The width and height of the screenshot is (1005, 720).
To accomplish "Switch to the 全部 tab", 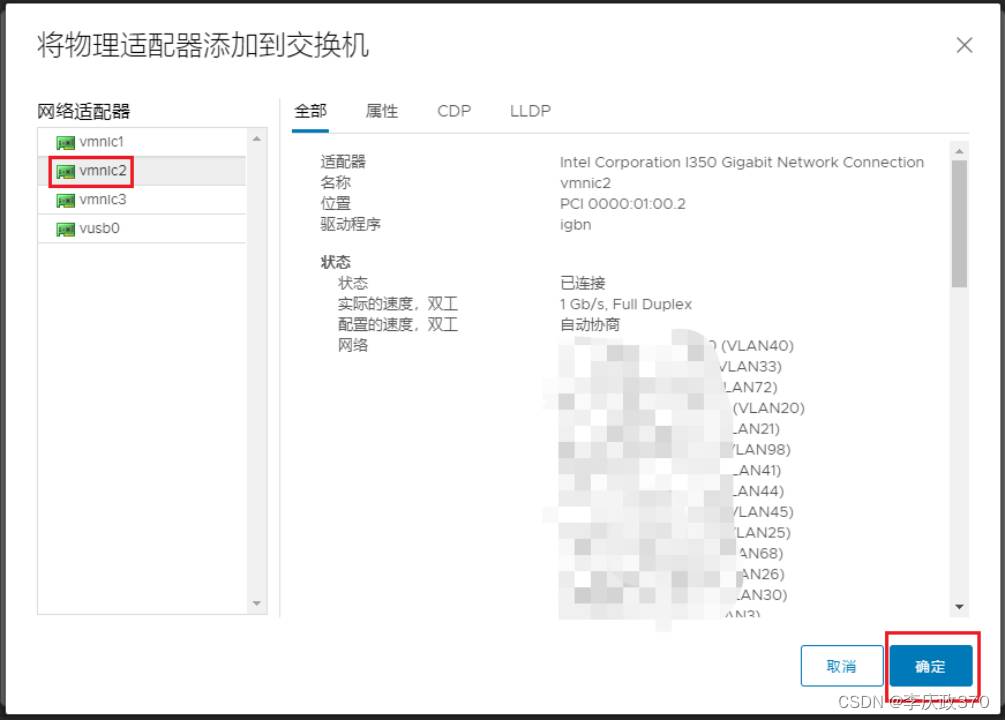I will (310, 111).
